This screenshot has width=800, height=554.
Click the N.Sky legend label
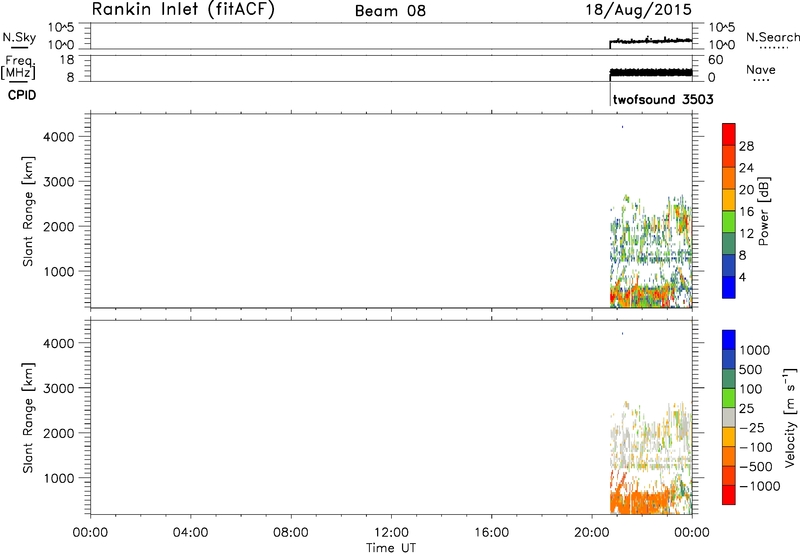19,37
